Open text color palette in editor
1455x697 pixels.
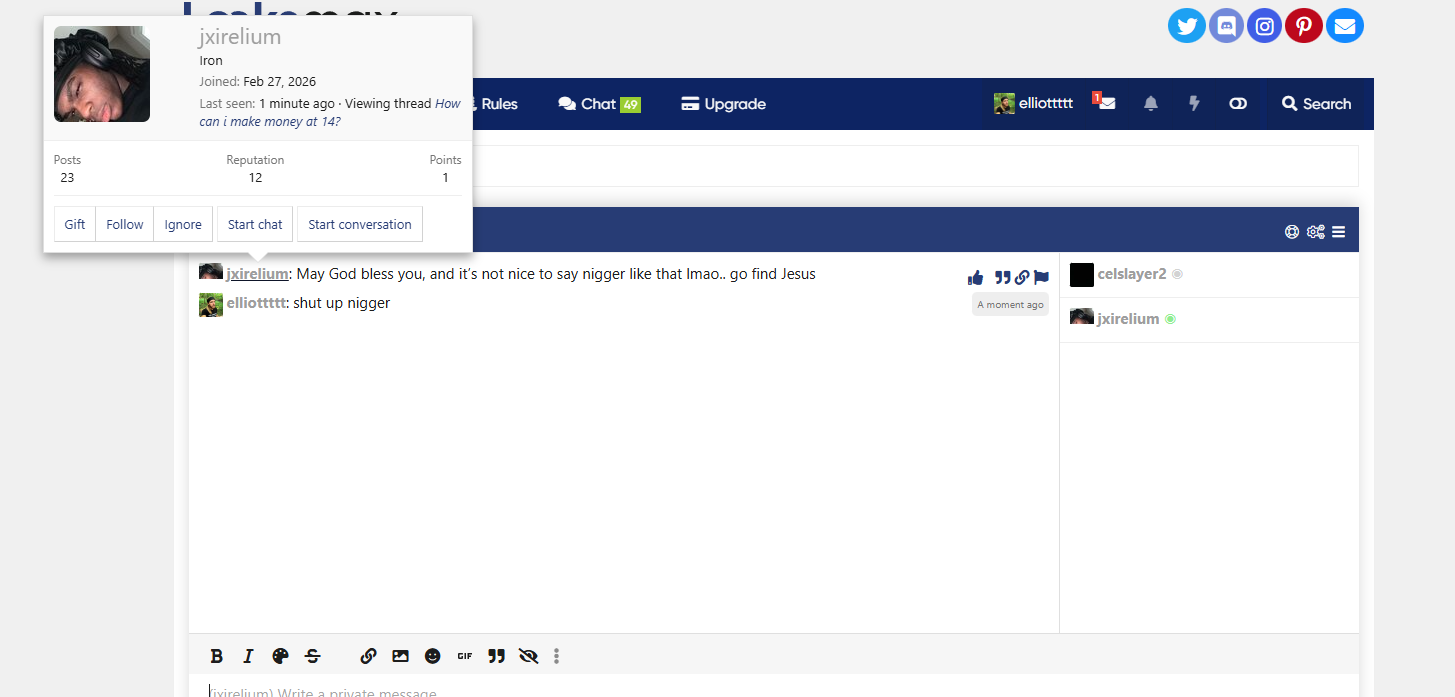[x=280, y=656]
